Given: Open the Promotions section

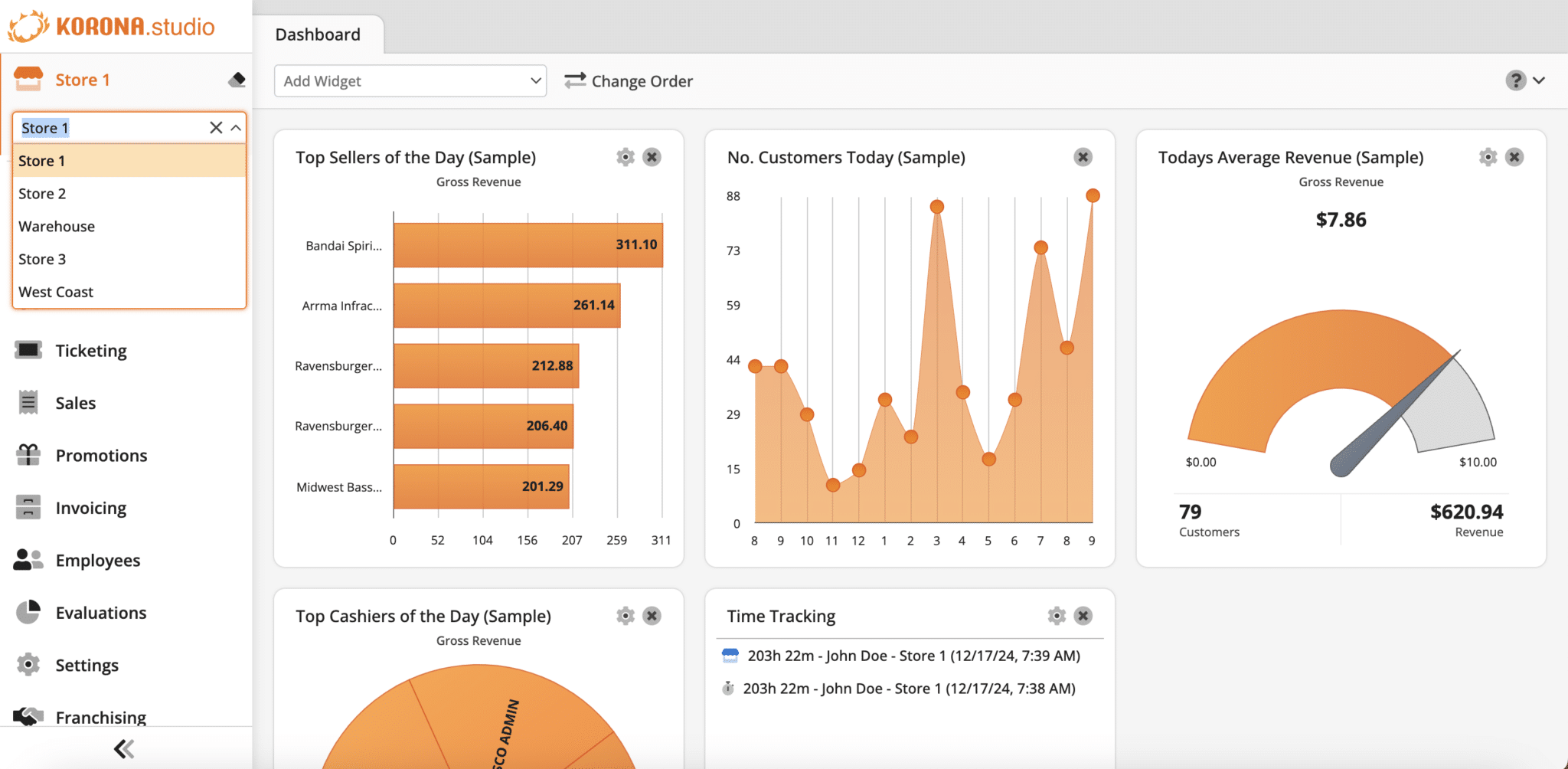Looking at the screenshot, I should click(100, 455).
